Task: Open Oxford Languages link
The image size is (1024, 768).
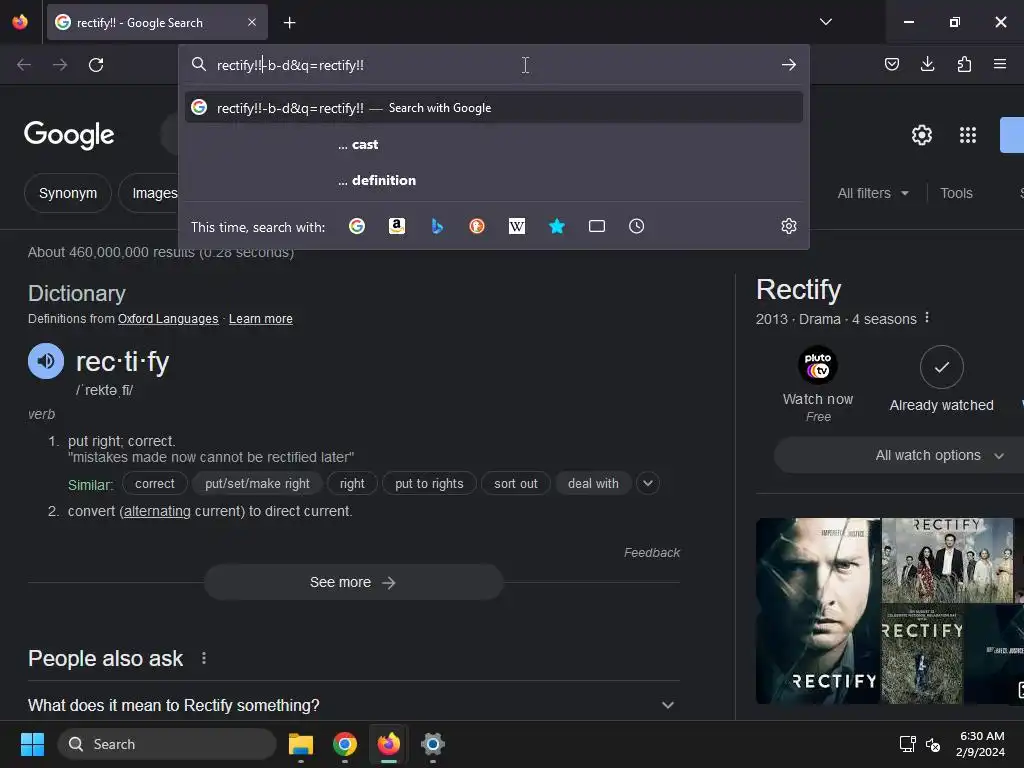Action: click(x=168, y=319)
